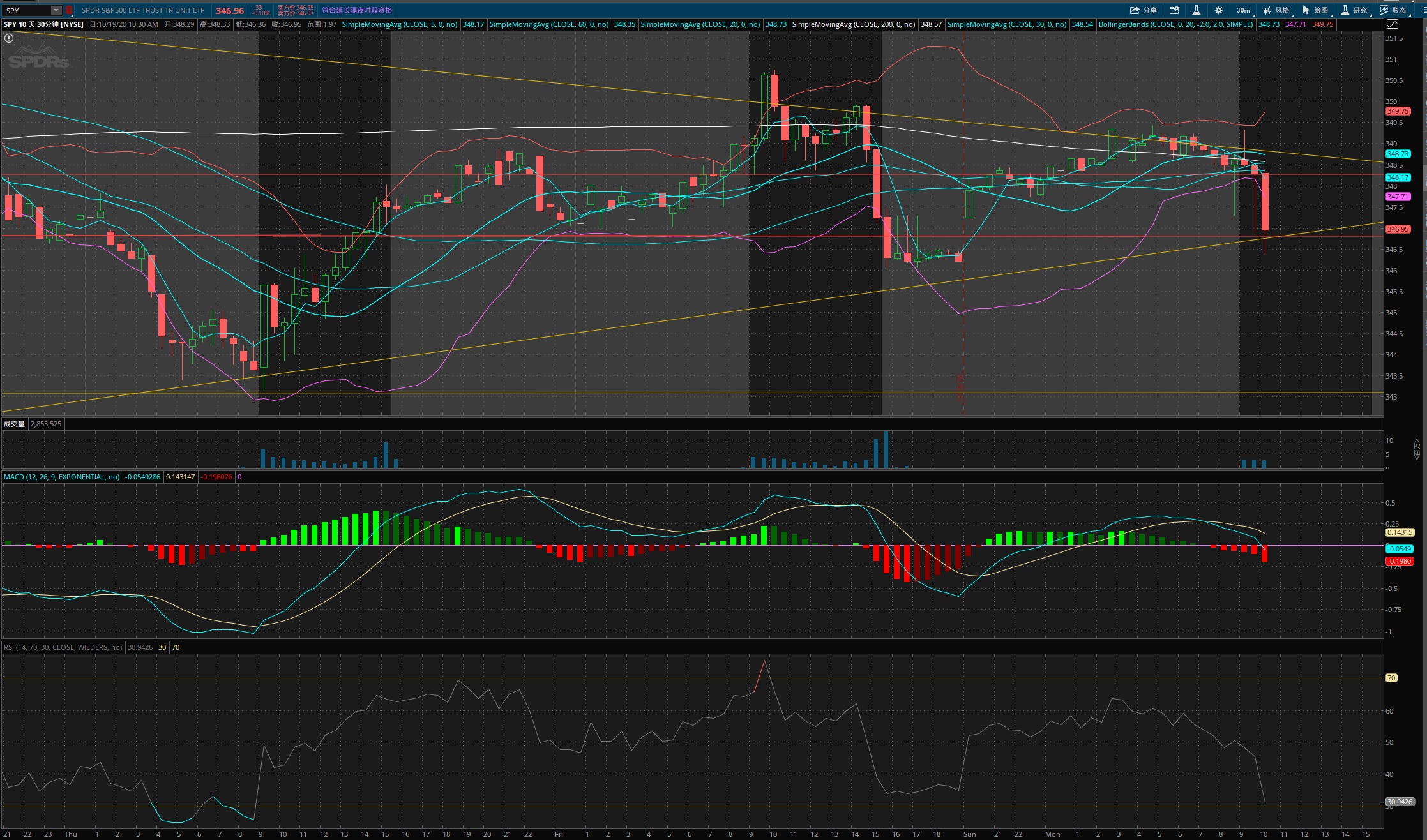Click the SimpleMovingAvg (CLOSE, 60) study label

click(549, 24)
